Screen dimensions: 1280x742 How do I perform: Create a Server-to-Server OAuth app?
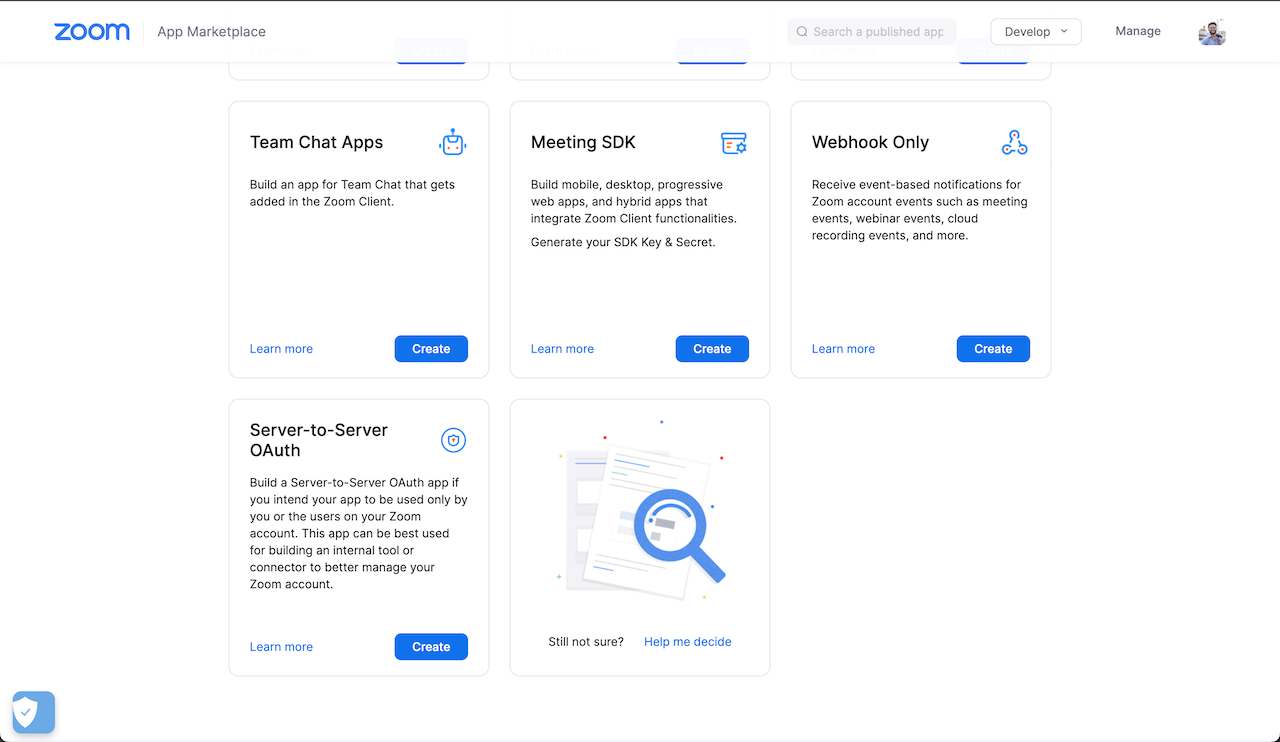point(431,647)
